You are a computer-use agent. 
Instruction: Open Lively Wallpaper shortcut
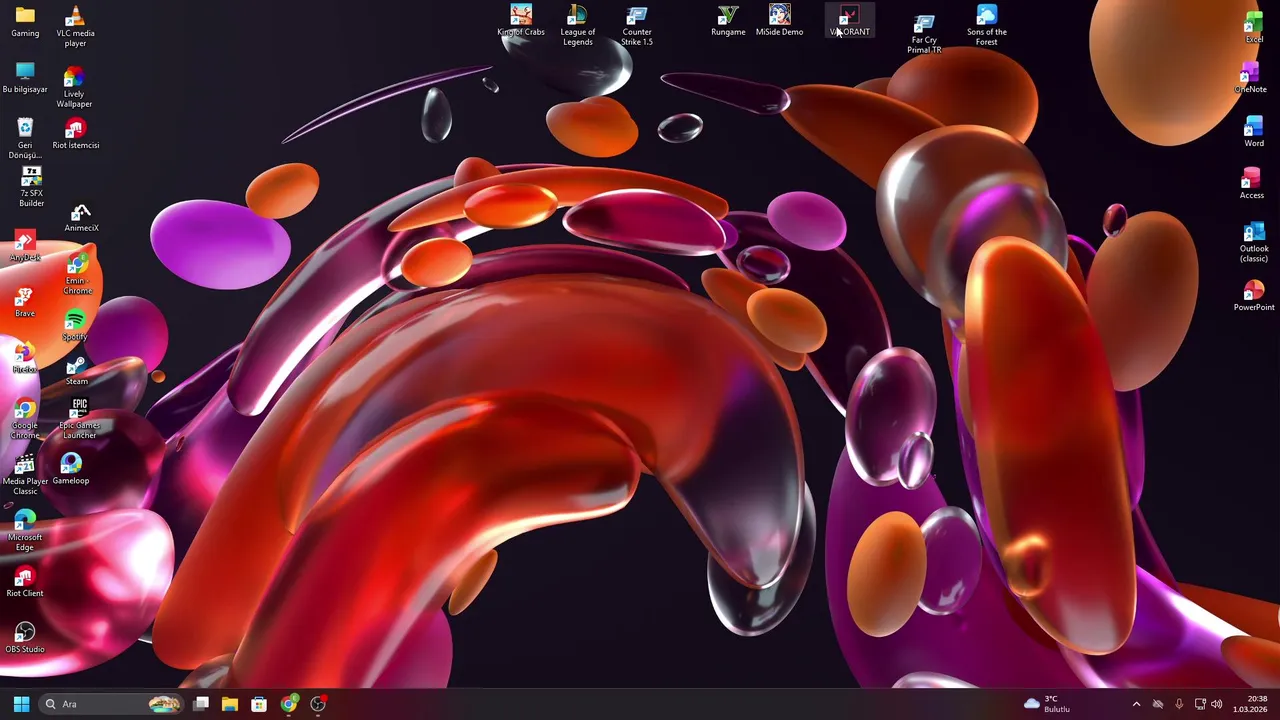click(x=74, y=87)
